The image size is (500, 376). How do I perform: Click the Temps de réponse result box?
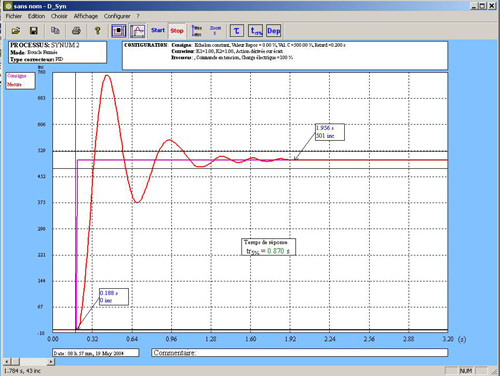coord(268,247)
